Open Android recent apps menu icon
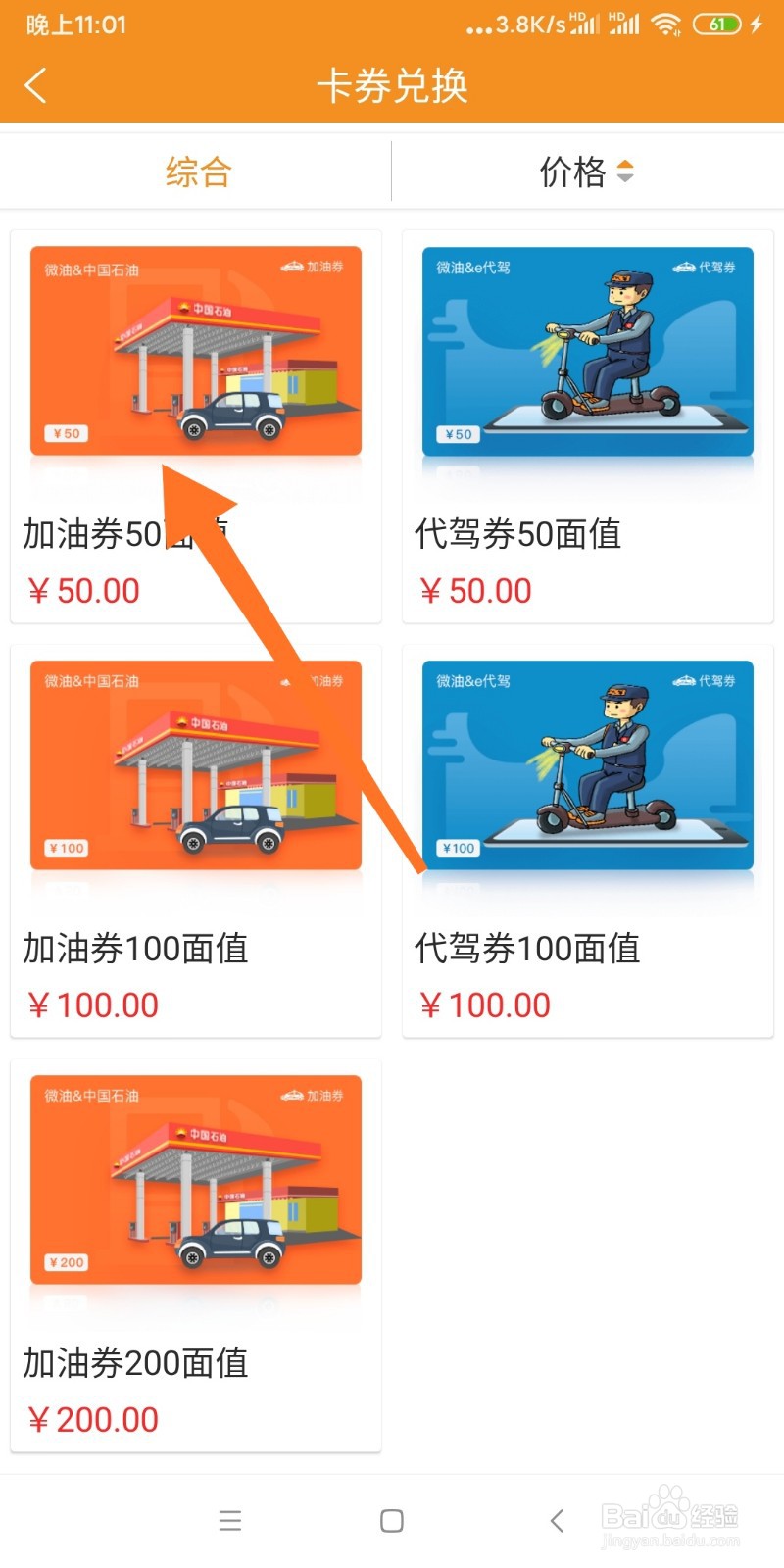The height and width of the screenshot is (1568, 784). (x=230, y=1520)
